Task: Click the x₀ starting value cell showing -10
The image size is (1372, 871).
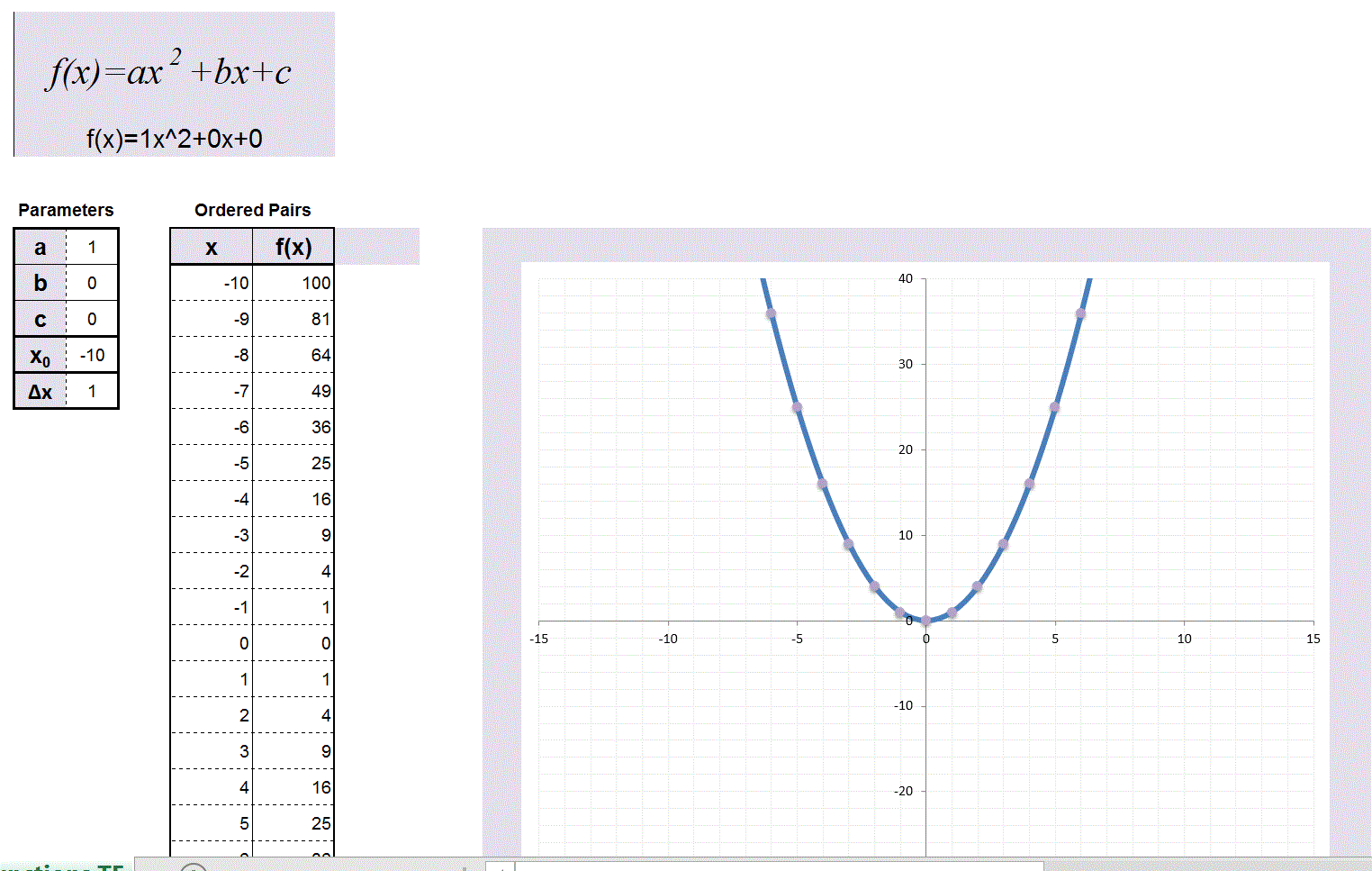Action: [x=92, y=355]
